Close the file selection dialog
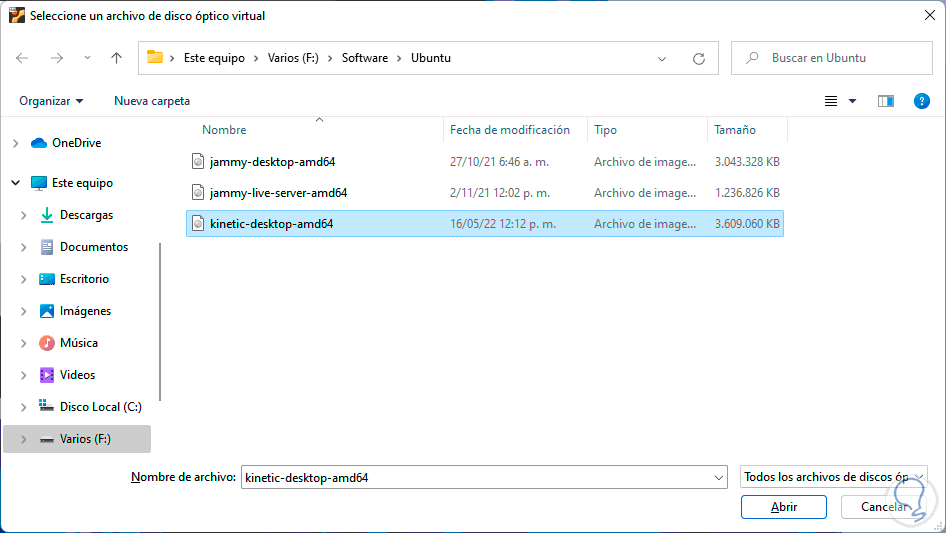The height and width of the screenshot is (533, 946). (x=930, y=15)
